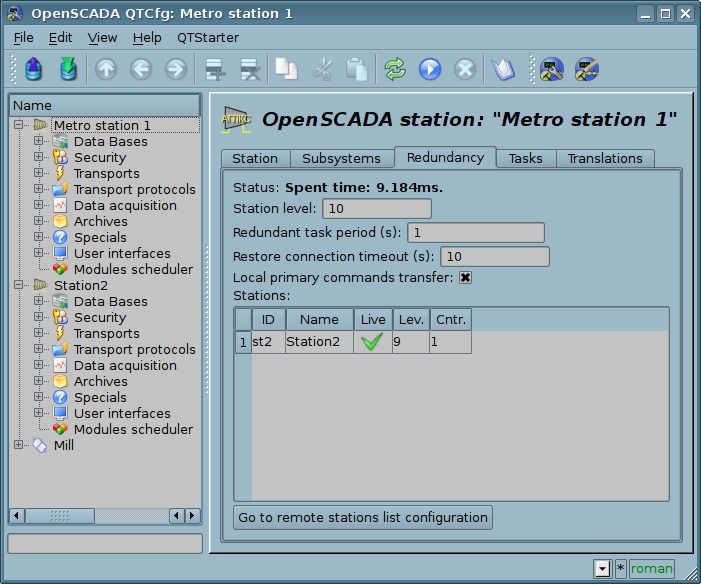Viewport: 701px width, 584px height.
Task: Click the green Live checkmark for Station2
Action: coord(372,342)
